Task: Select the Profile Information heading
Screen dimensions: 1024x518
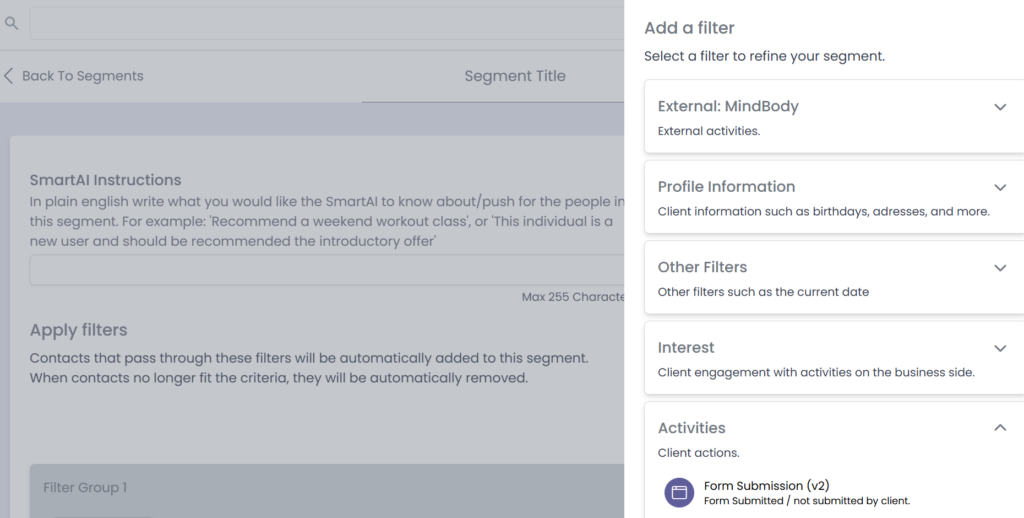Action: (726, 187)
